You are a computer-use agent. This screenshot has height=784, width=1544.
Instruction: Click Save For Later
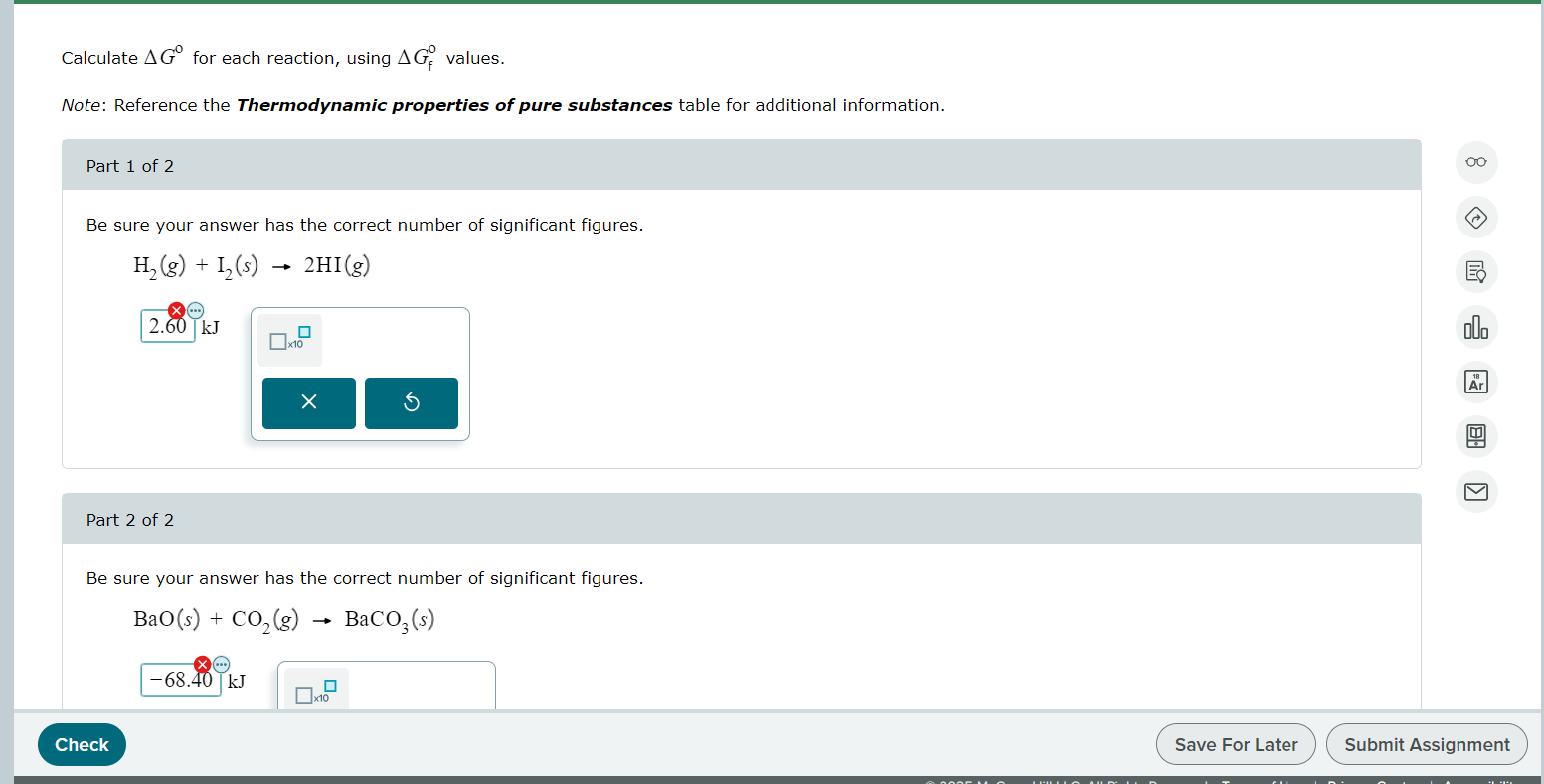point(1236,744)
